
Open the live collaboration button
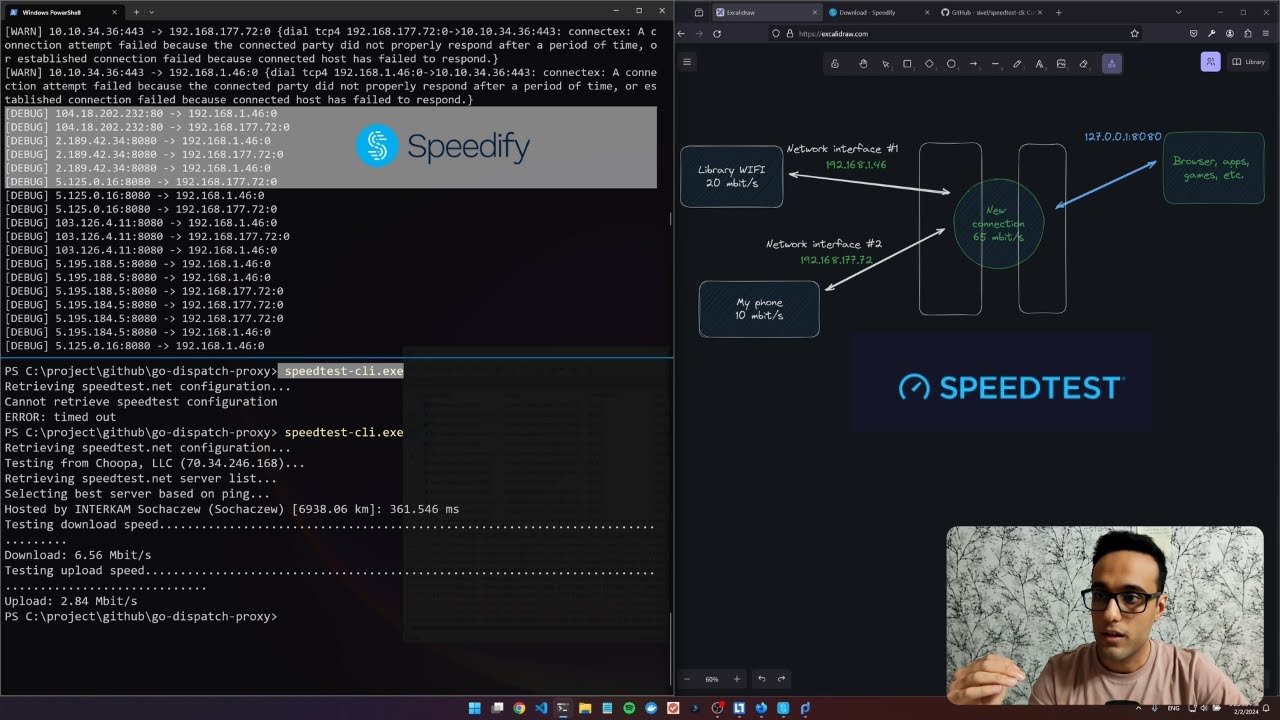coord(1210,62)
